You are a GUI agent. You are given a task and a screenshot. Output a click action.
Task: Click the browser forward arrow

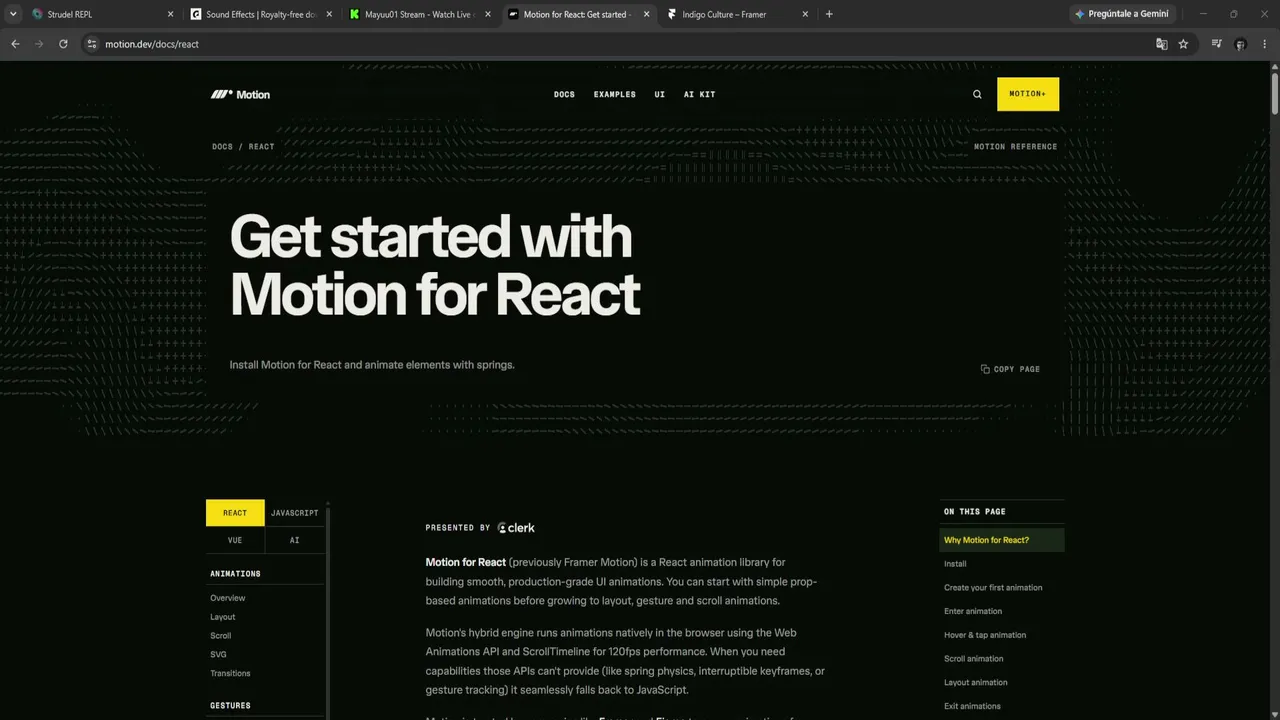click(39, 44)
